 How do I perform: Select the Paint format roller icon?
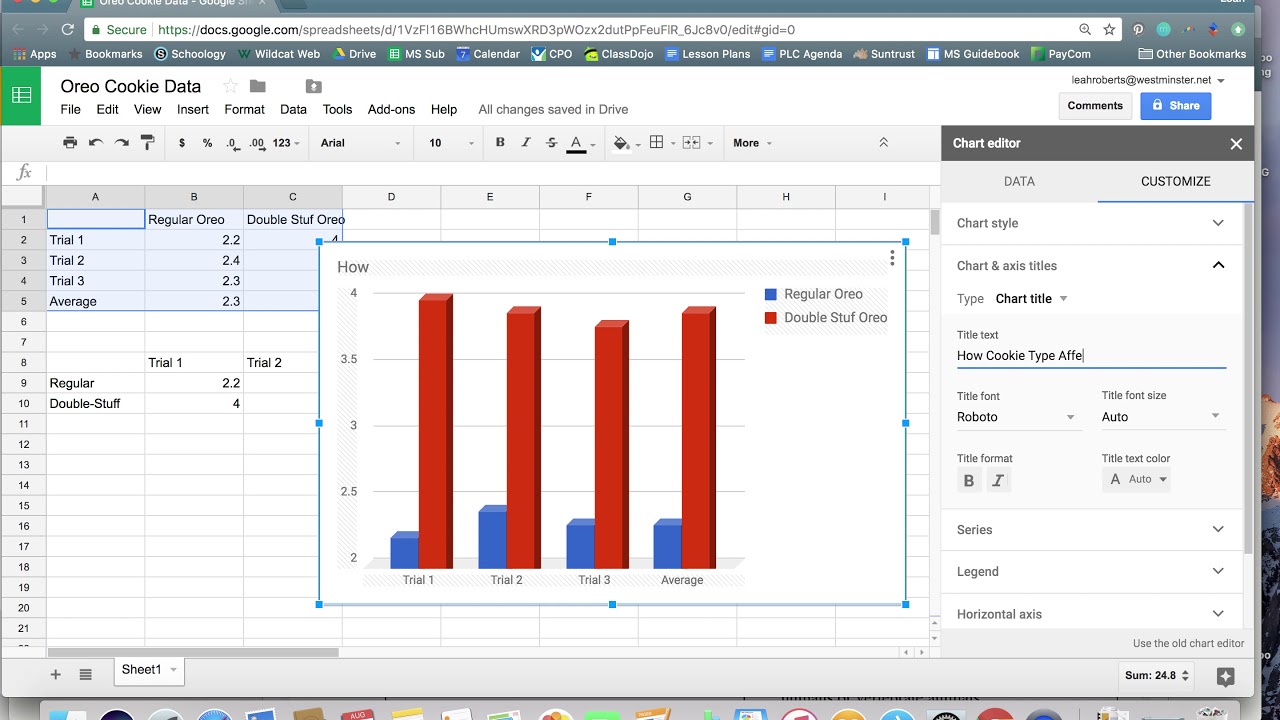tap(147, 143)
